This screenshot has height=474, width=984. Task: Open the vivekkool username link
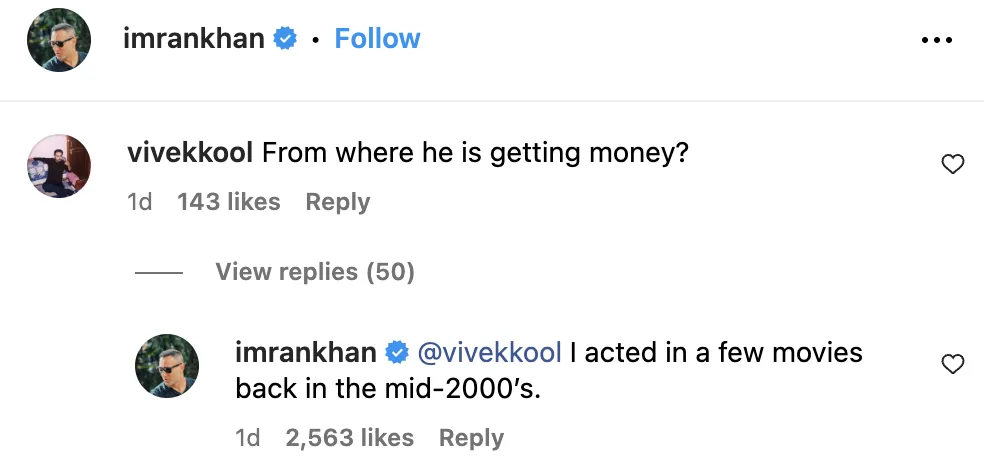[x=191, y=154]
